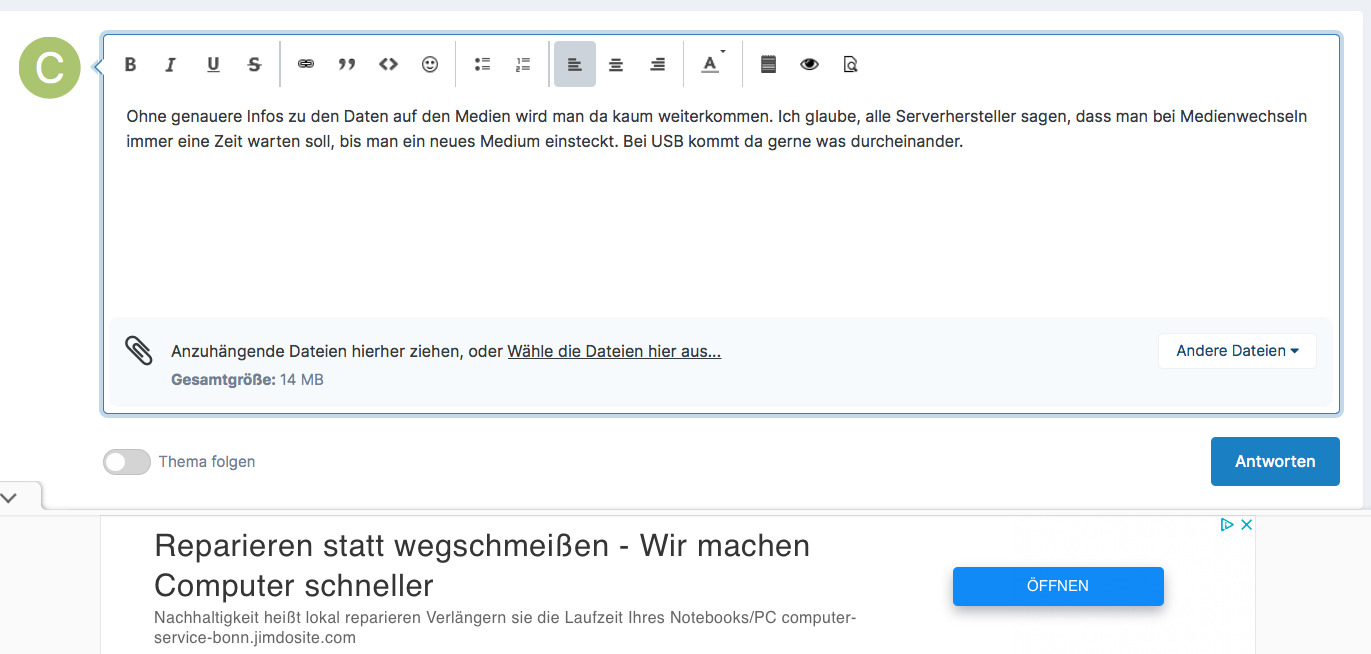This screenshot has height=654, width=1371.
Task: Open the emoji smiley picker
Action: coord(430,64)
